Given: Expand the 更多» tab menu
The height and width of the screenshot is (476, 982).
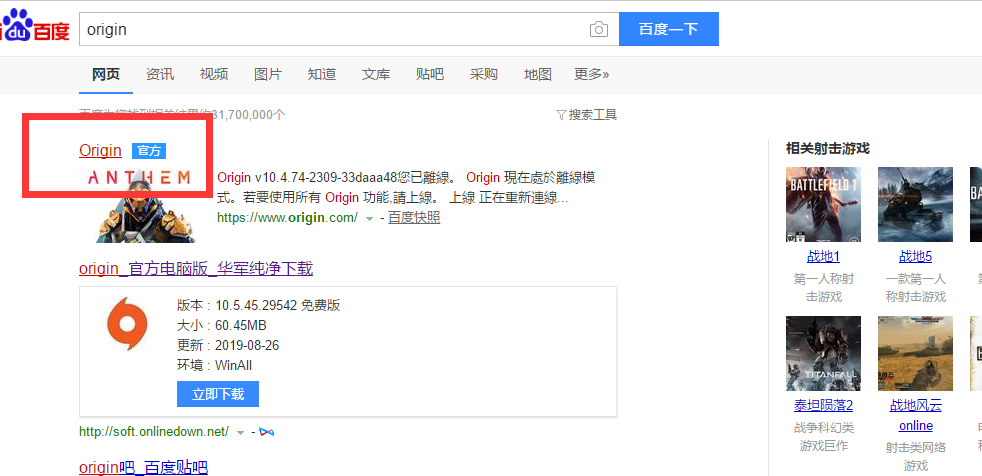Looking at the screenshot, I should click(x=591, y=74).
